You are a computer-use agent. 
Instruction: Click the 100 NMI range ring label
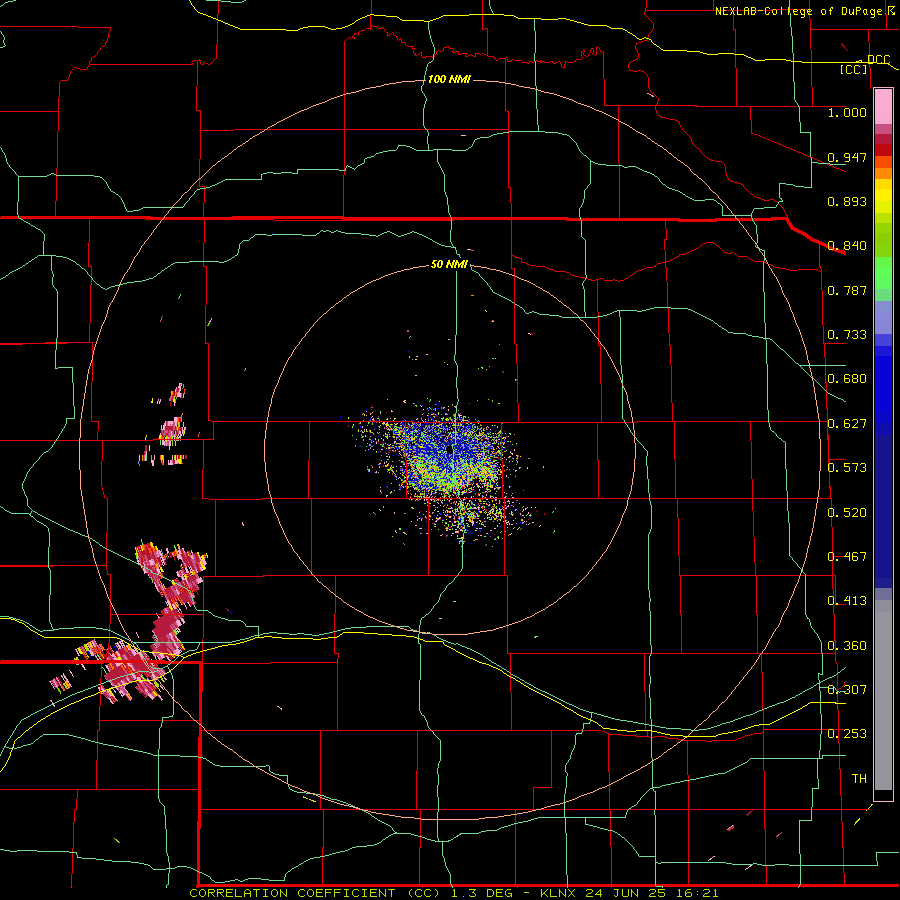click(x=449, y=79)
